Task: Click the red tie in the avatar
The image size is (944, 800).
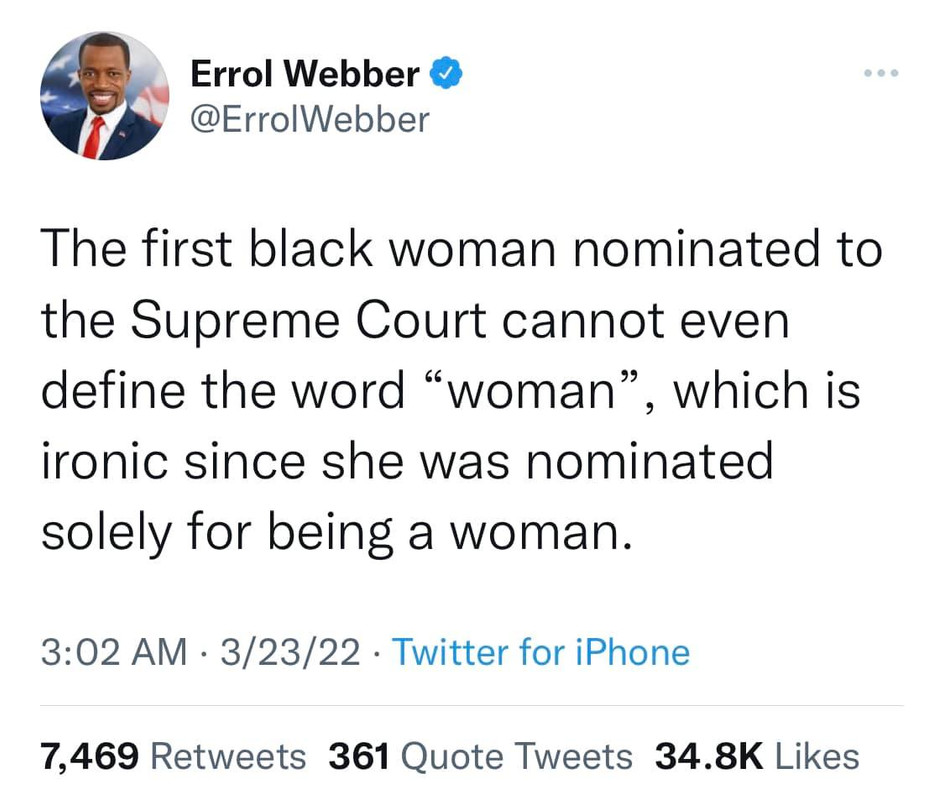Action: [94, 138]
